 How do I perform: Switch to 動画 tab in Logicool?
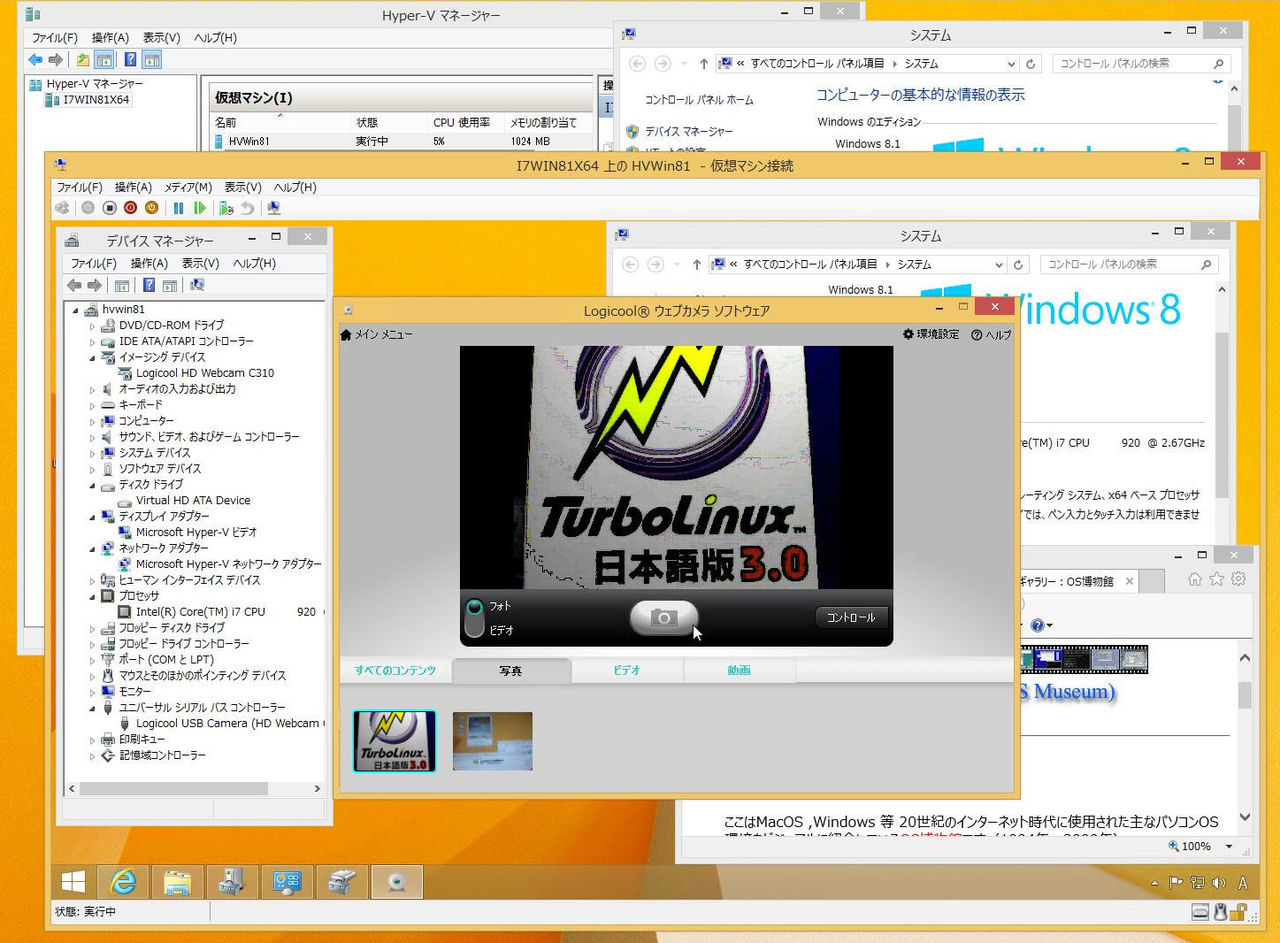(x=739, y=670)
